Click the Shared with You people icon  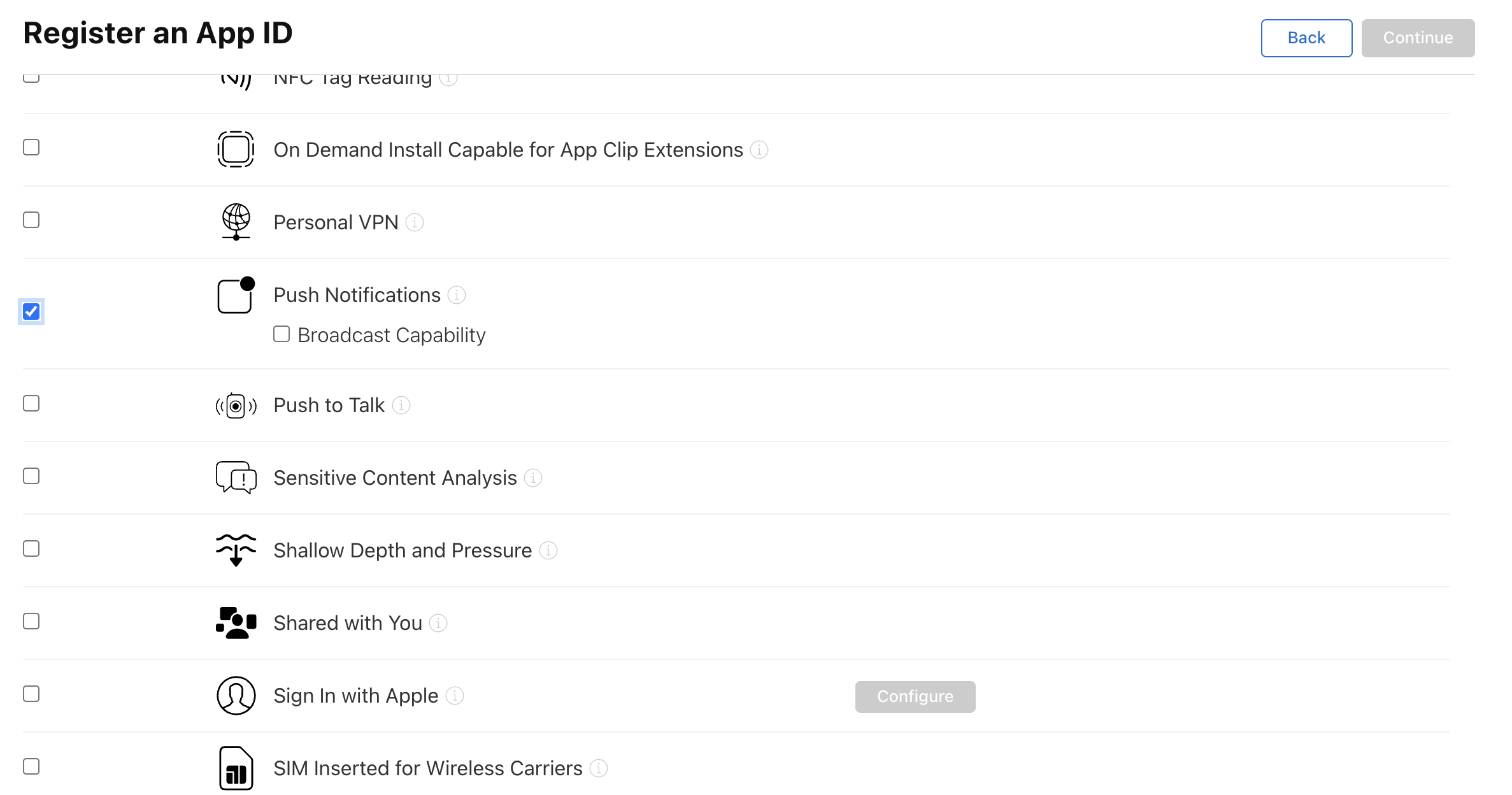coord(236,623)
